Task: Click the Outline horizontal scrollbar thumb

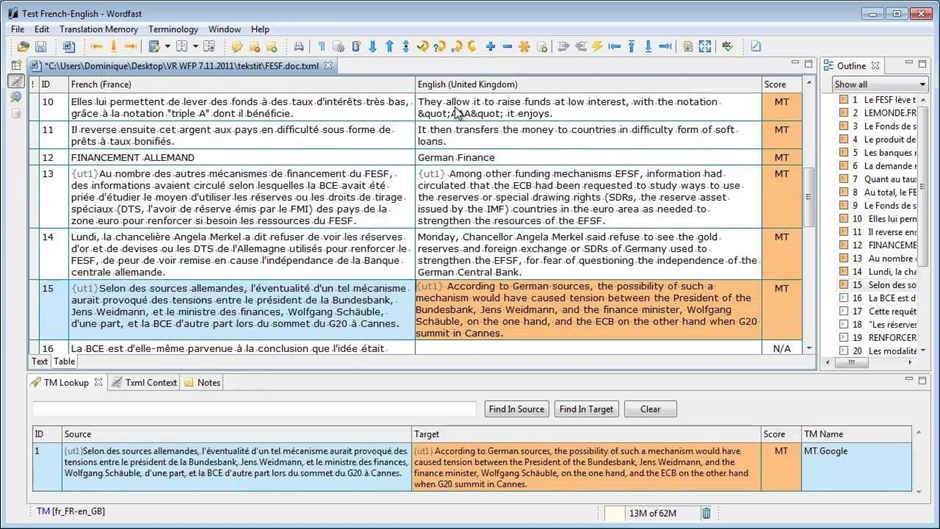Action: (851, 362)
